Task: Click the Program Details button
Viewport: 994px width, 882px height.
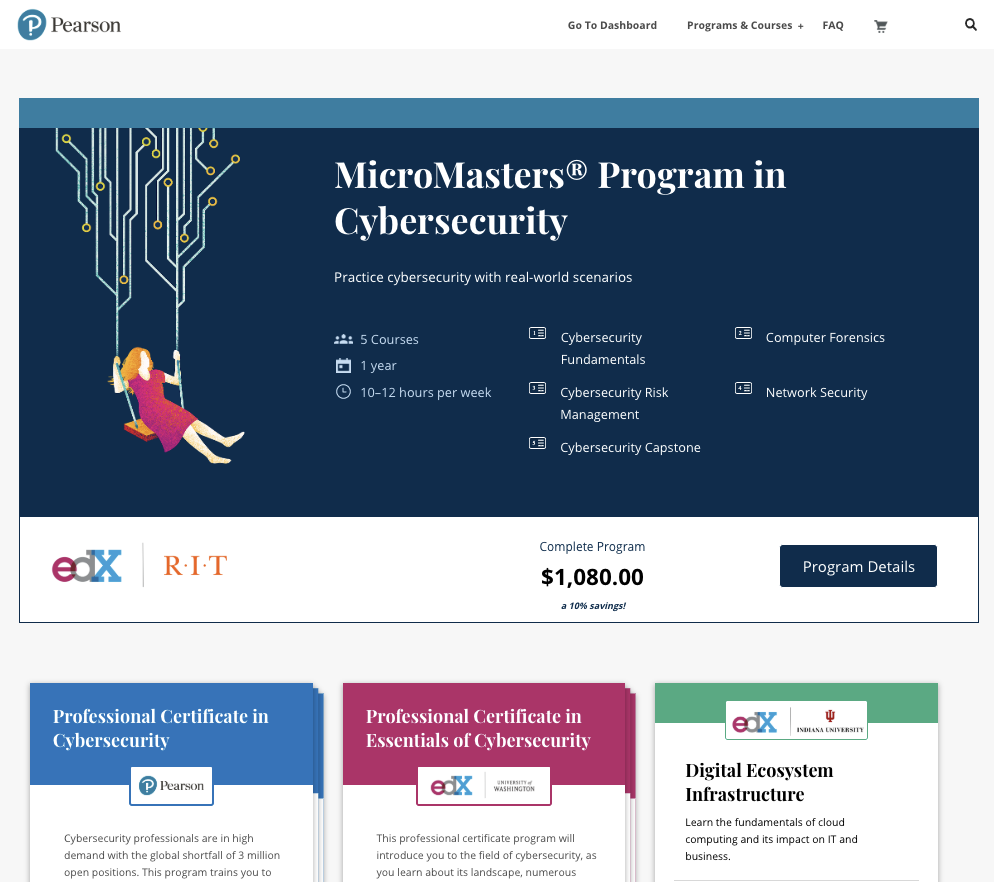Action: 858,566
